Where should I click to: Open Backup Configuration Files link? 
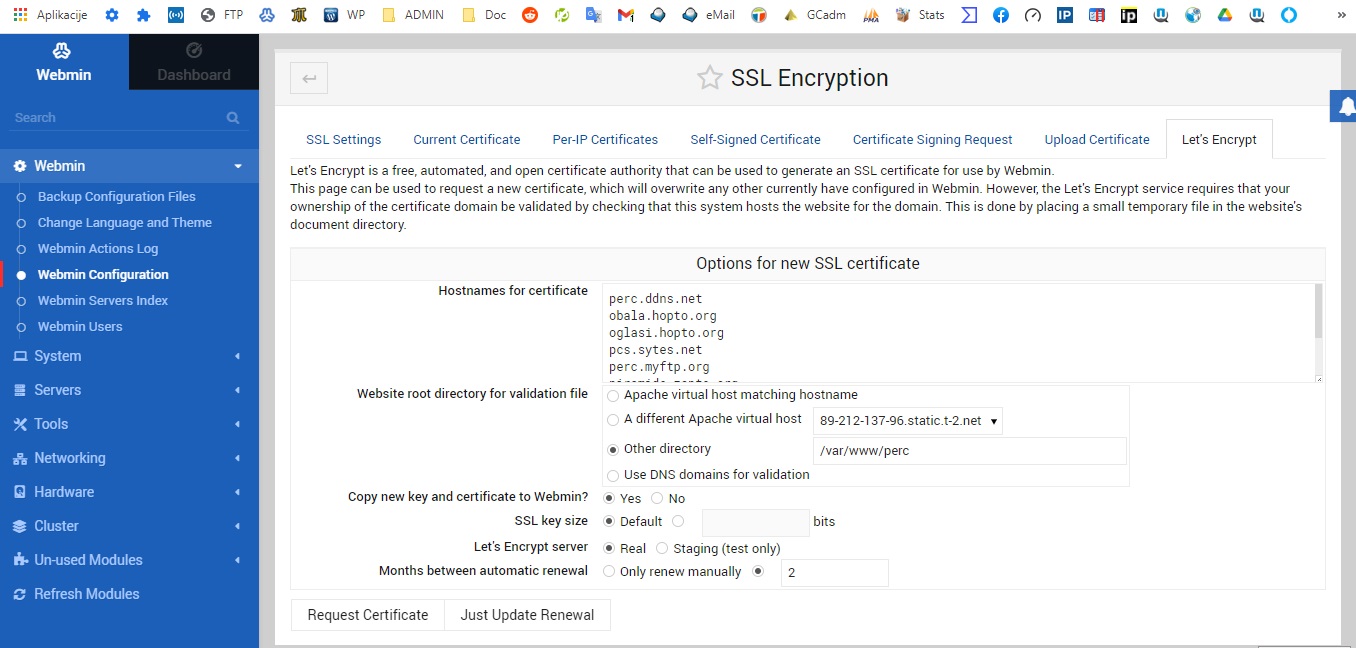click(117, 197)
